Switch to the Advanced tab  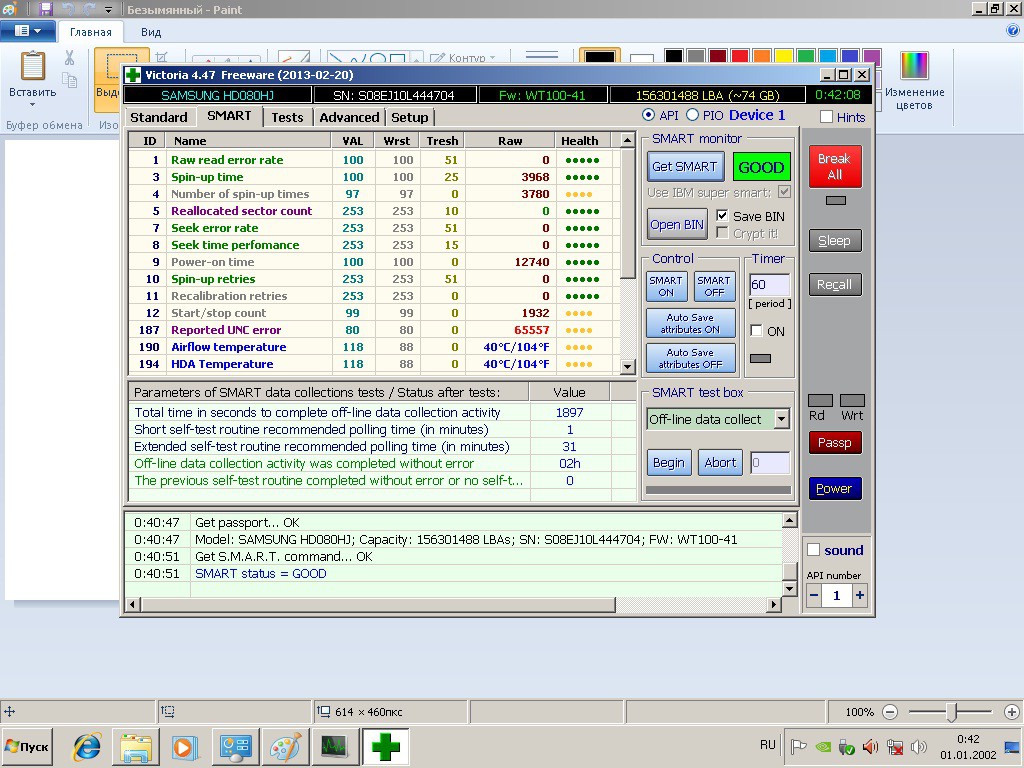pos(349,117)
